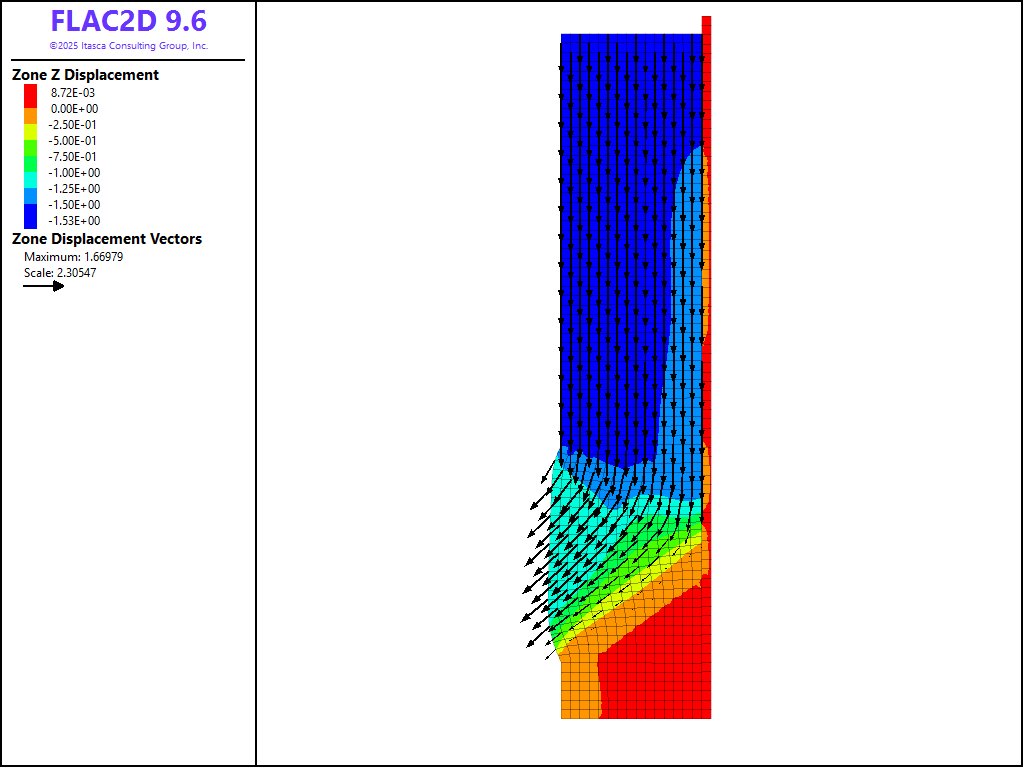Viewport: 1024px width, 768px height.
Task: Click the dark blue contour region in the model
Action: pyautogui.click(x=610, y=250)
